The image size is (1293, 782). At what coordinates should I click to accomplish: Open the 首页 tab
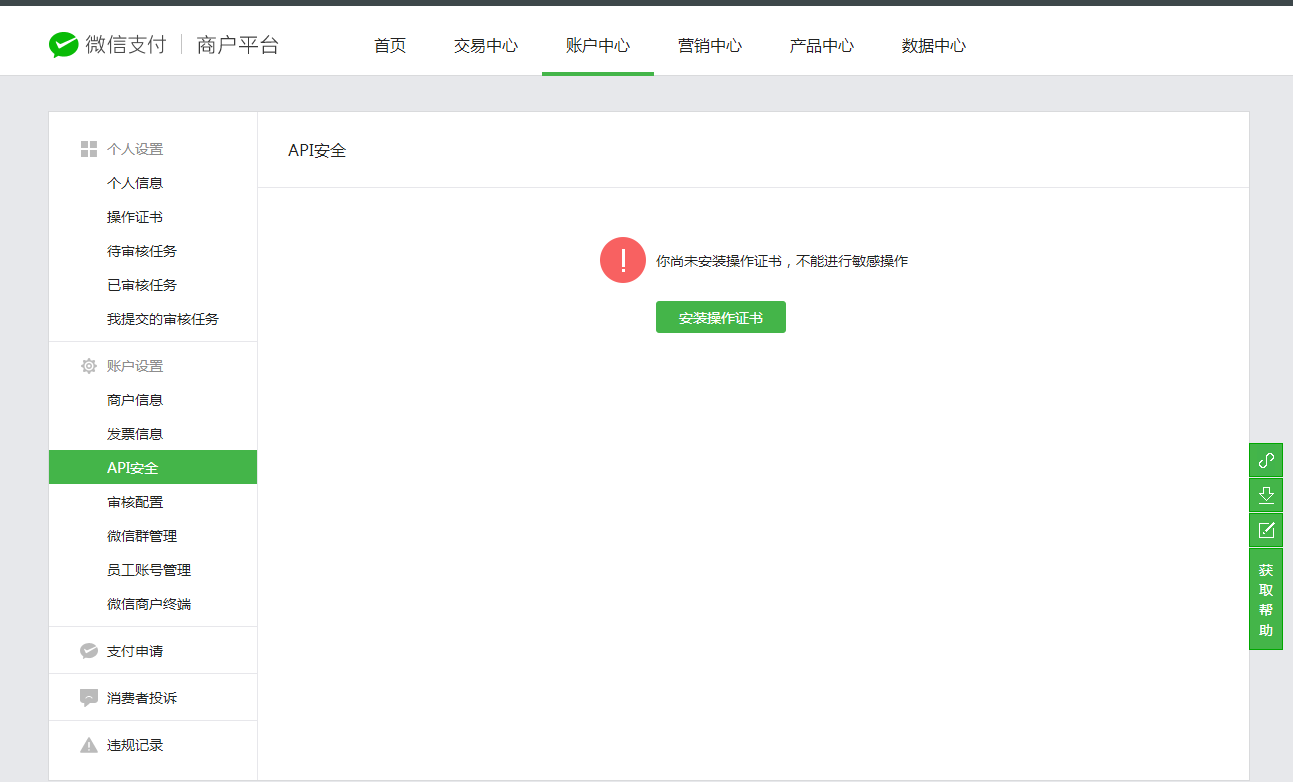390,46
